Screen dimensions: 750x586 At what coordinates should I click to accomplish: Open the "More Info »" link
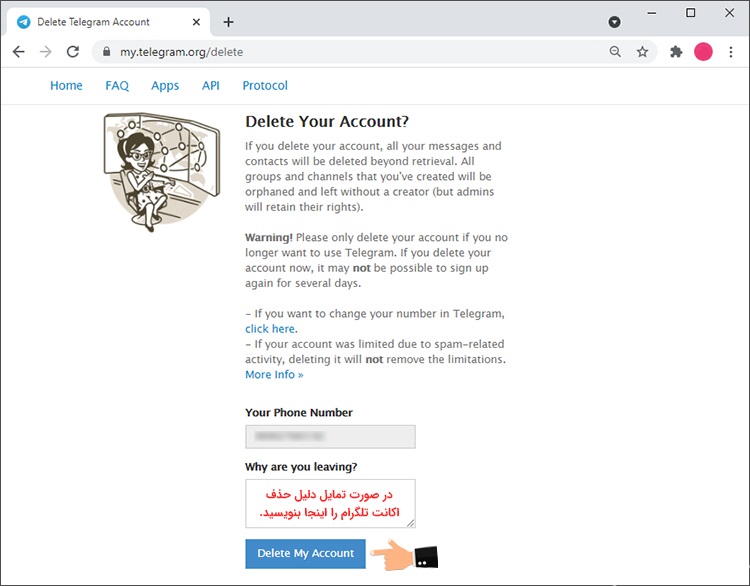click(274, 375)
